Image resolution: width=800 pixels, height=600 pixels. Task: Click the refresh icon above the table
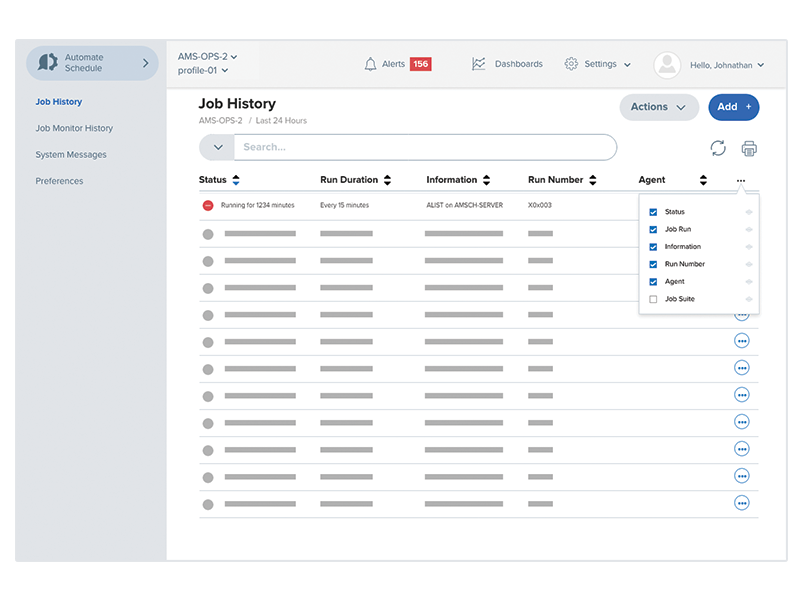(718, 148)
